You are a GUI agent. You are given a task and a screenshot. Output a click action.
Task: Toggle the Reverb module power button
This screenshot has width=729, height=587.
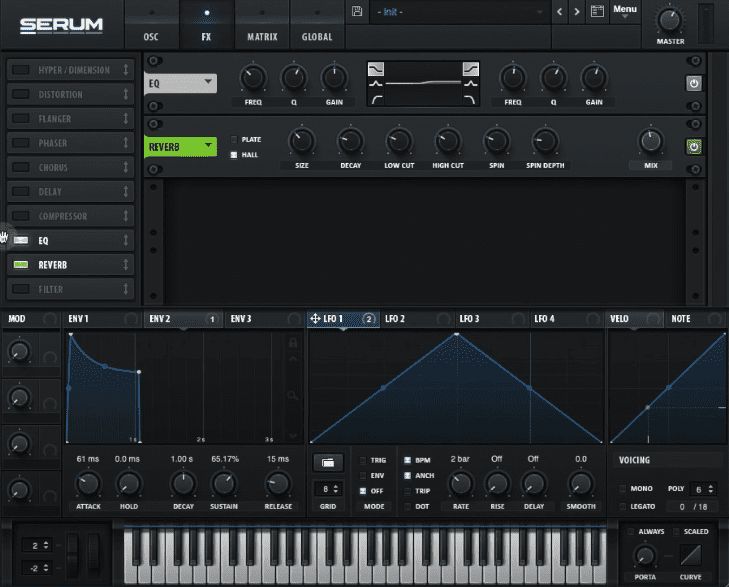coord(694,147)
